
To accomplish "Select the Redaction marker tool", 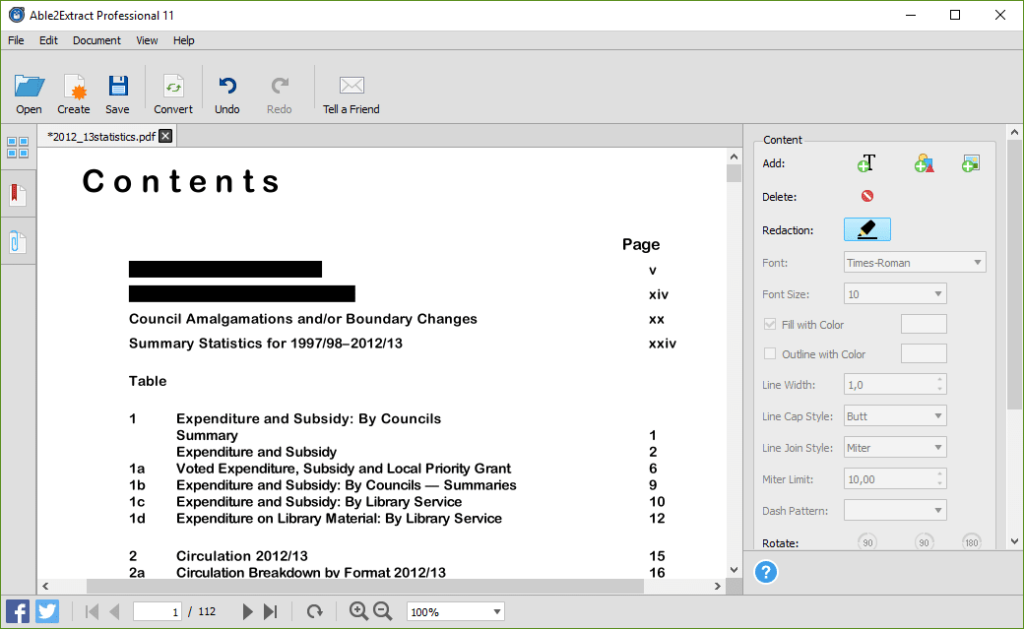I will [x=866, y=229].
